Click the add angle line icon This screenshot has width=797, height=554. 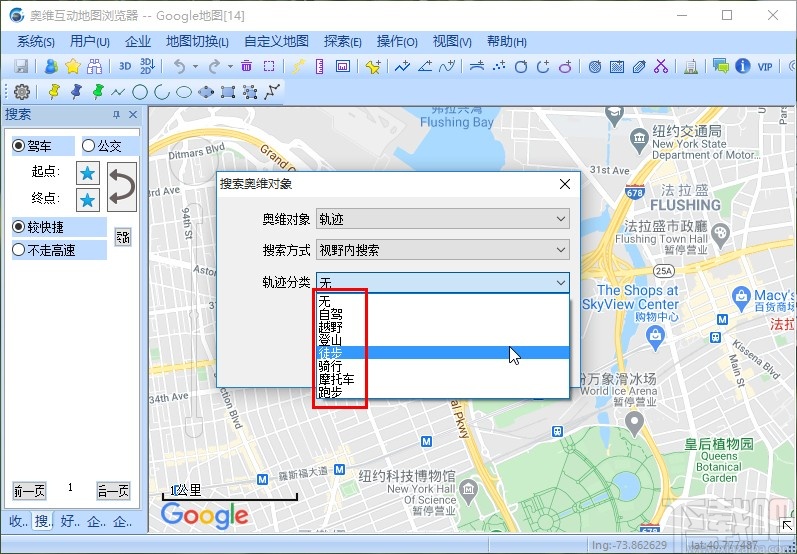(425, 66)
